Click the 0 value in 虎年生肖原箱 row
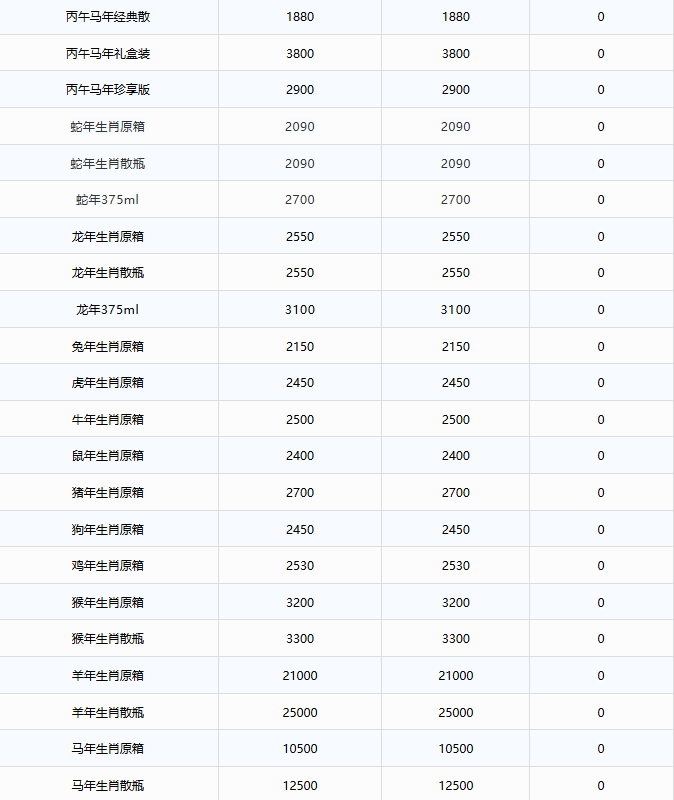Screen dimensions: 674x800 601,383
